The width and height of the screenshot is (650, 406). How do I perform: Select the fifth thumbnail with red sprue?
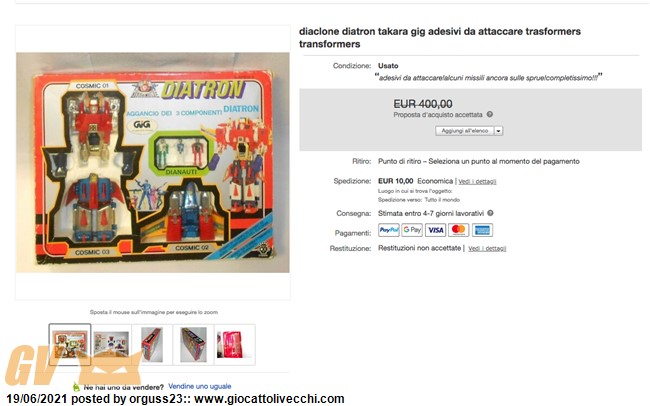(235, 345)
